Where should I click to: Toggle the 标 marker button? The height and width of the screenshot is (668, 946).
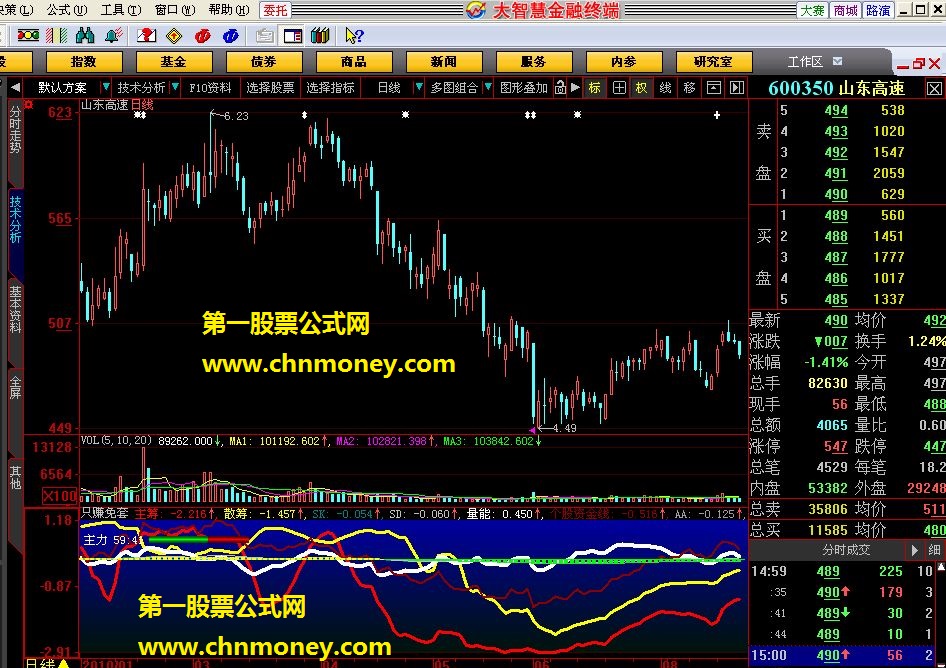[595, 88]
